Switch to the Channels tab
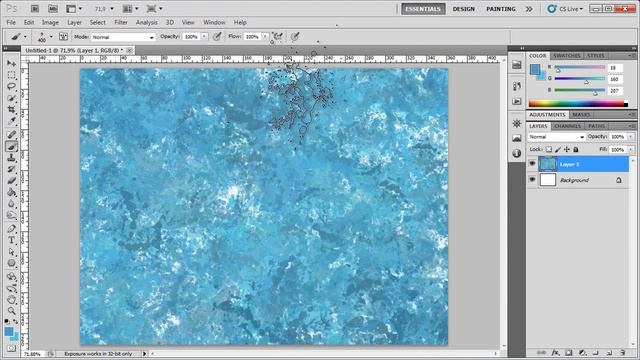Image resolution: width=640 pixels, height=360 pixels. tap(567, 126)
